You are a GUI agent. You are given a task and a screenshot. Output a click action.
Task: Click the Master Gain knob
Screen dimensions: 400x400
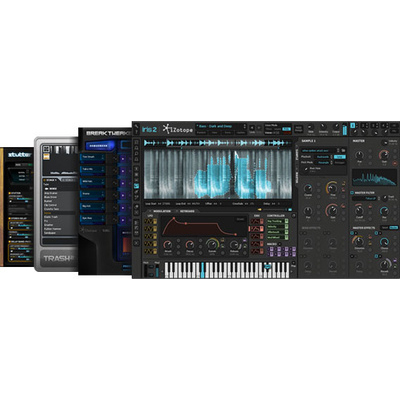(x=384, y=155)
